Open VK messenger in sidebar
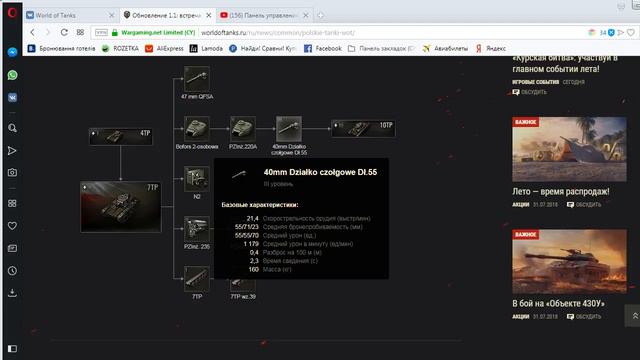This screenshot has width=640, height=360. point(12,98)
